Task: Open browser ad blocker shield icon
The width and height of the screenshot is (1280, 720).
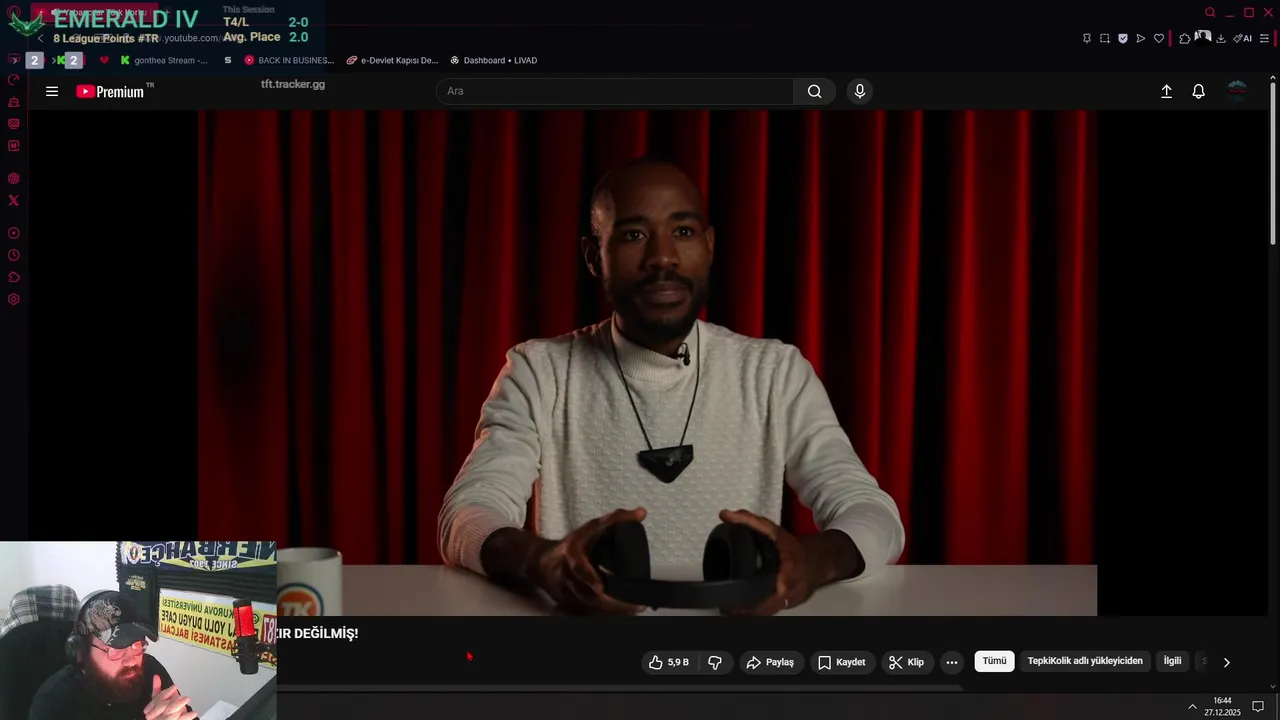Action: tap(1123, 38)
